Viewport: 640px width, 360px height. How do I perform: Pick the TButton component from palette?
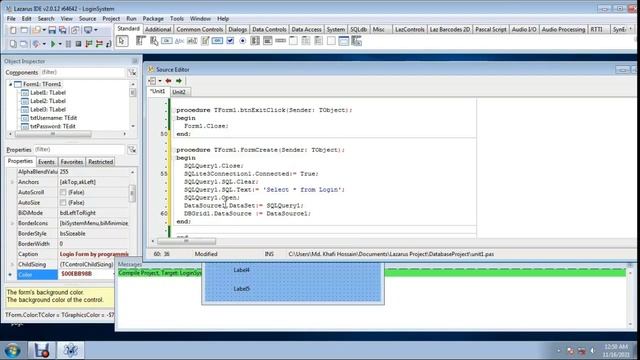click(167, 41)
